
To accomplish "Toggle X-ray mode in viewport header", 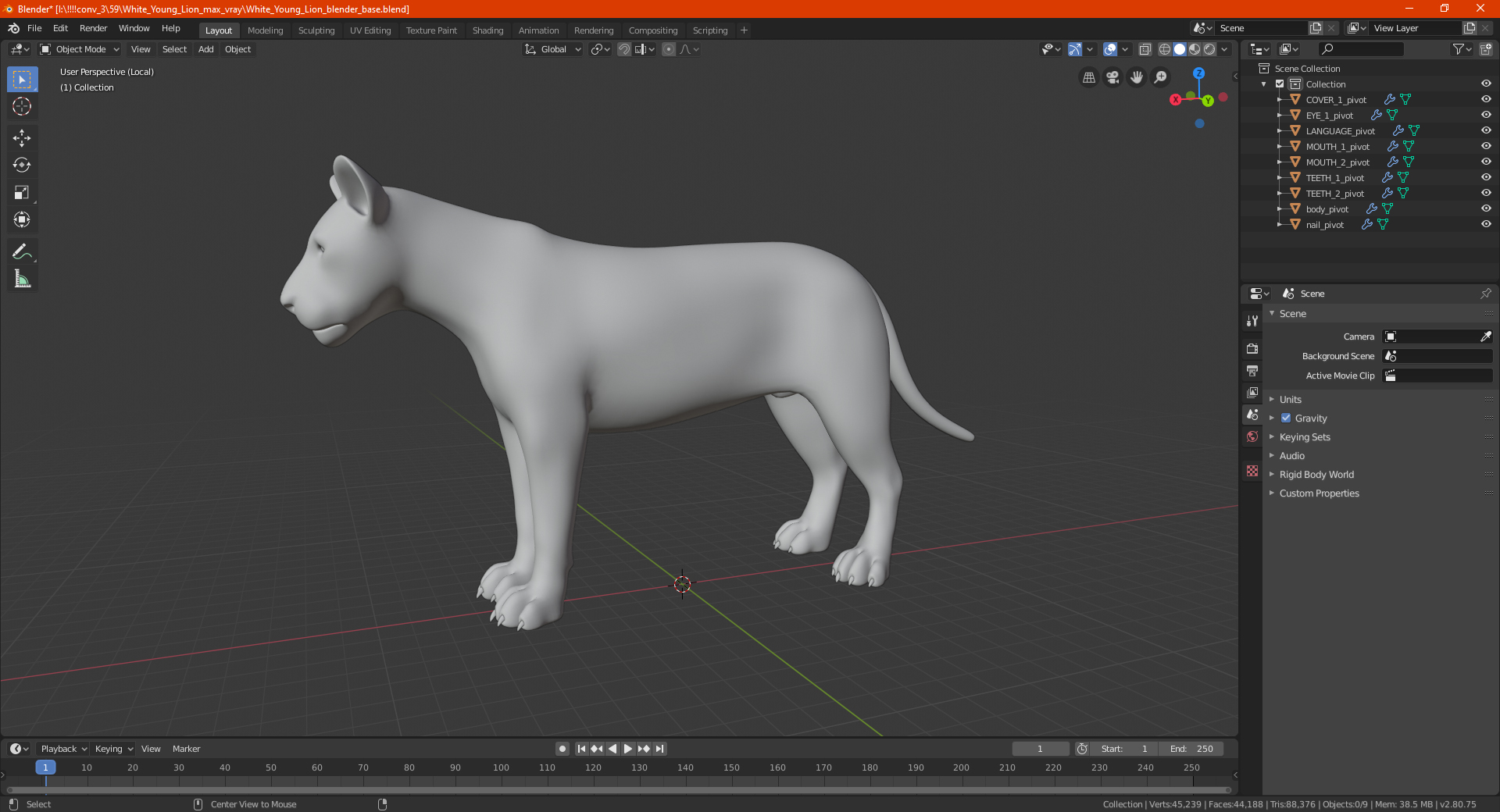I will [x=1145, y=49].
